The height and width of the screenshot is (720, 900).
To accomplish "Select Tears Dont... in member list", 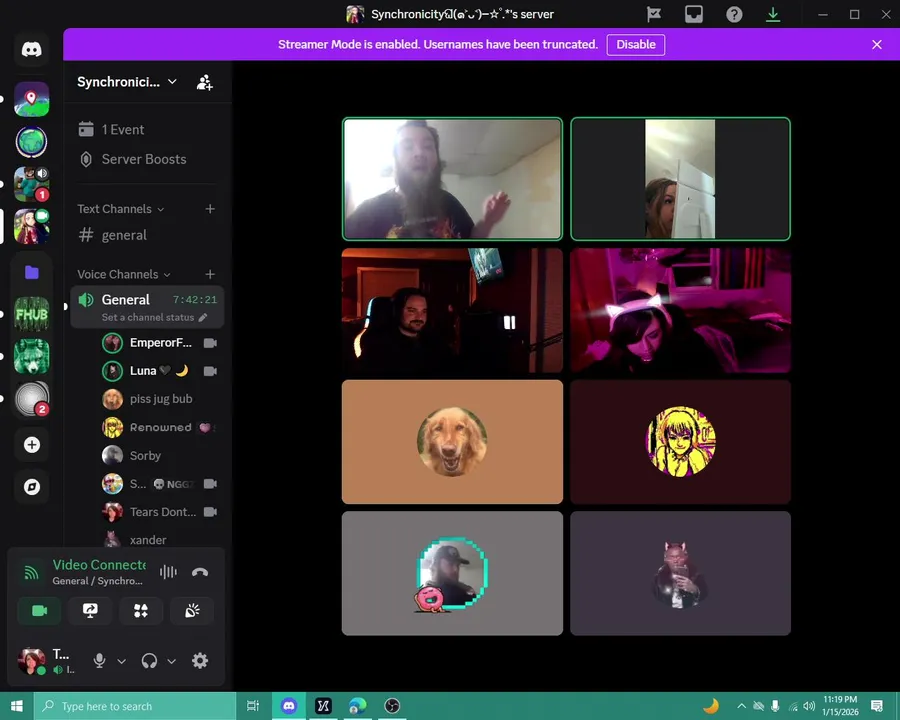I will (160, 512).
